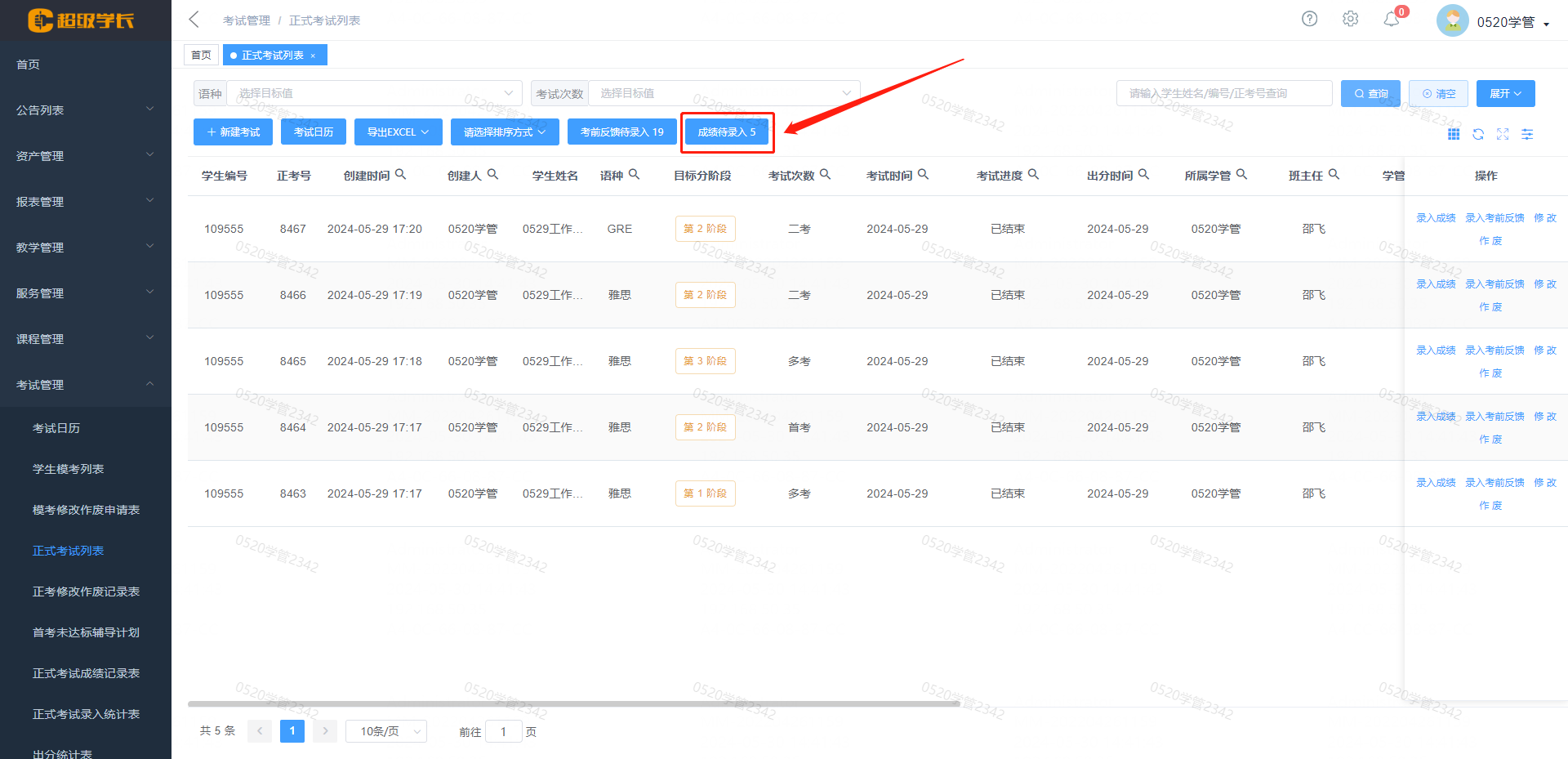Click the table grid view icon
Screen dimensions: 1568x759
tap(1454, 134)
